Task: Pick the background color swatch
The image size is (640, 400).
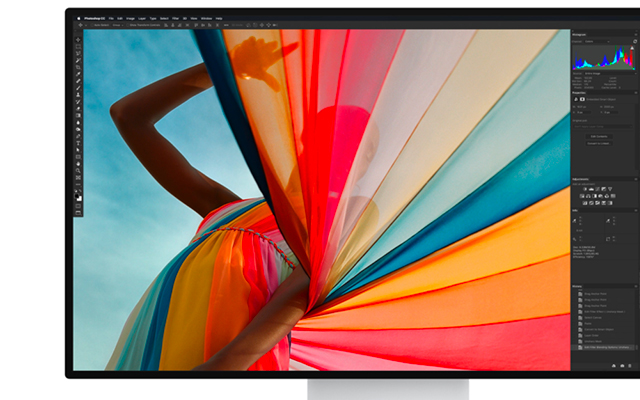Action: click(80, 198)
